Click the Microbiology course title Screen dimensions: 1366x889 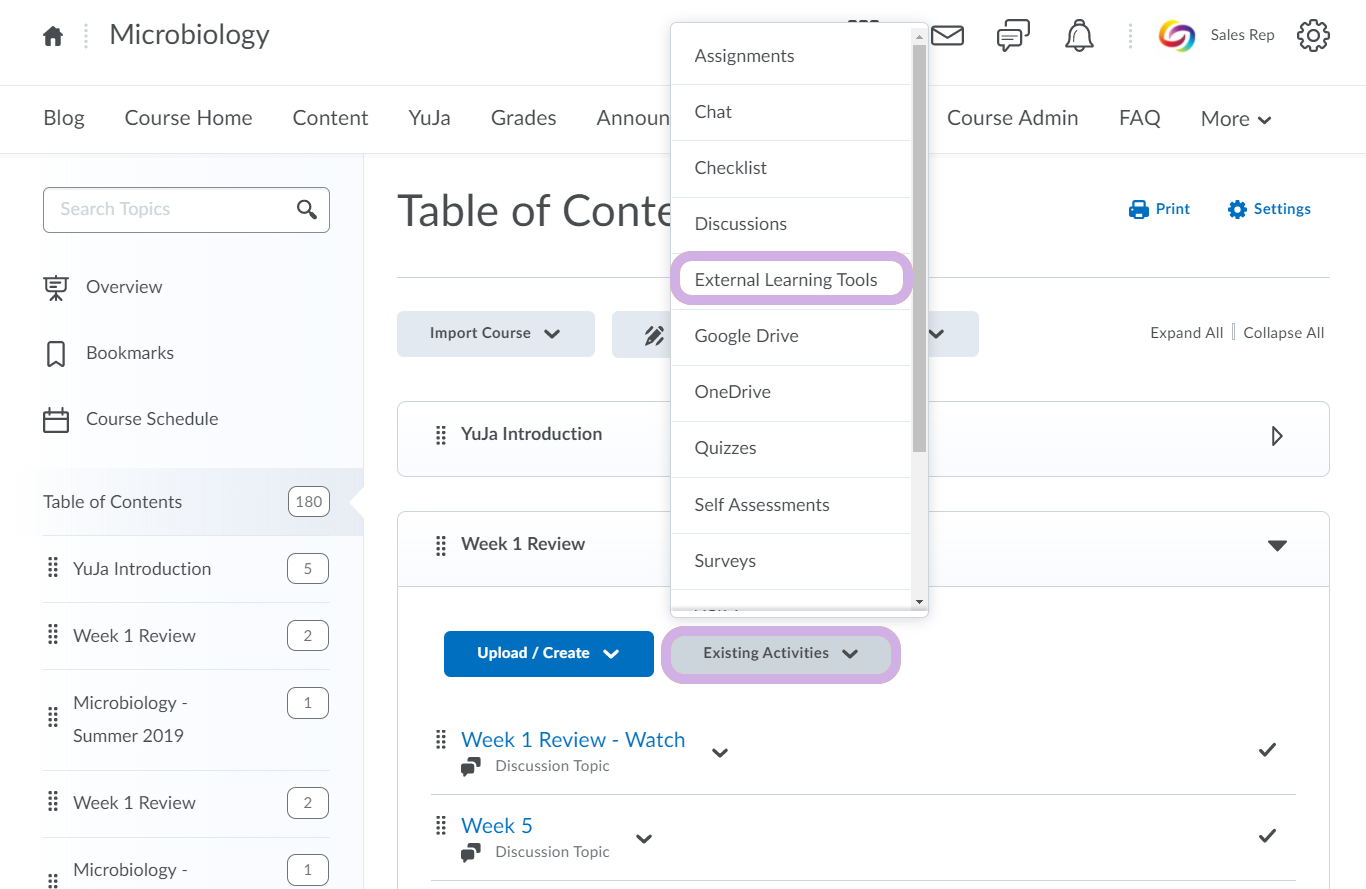(189, 35)
